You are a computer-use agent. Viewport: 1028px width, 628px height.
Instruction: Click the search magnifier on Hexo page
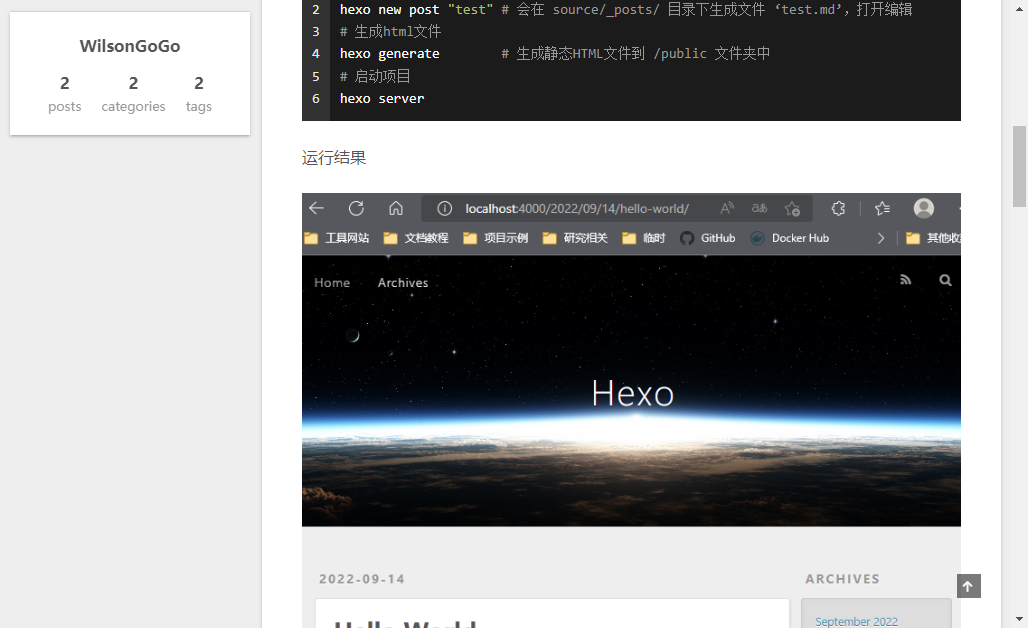pos(945,281)
